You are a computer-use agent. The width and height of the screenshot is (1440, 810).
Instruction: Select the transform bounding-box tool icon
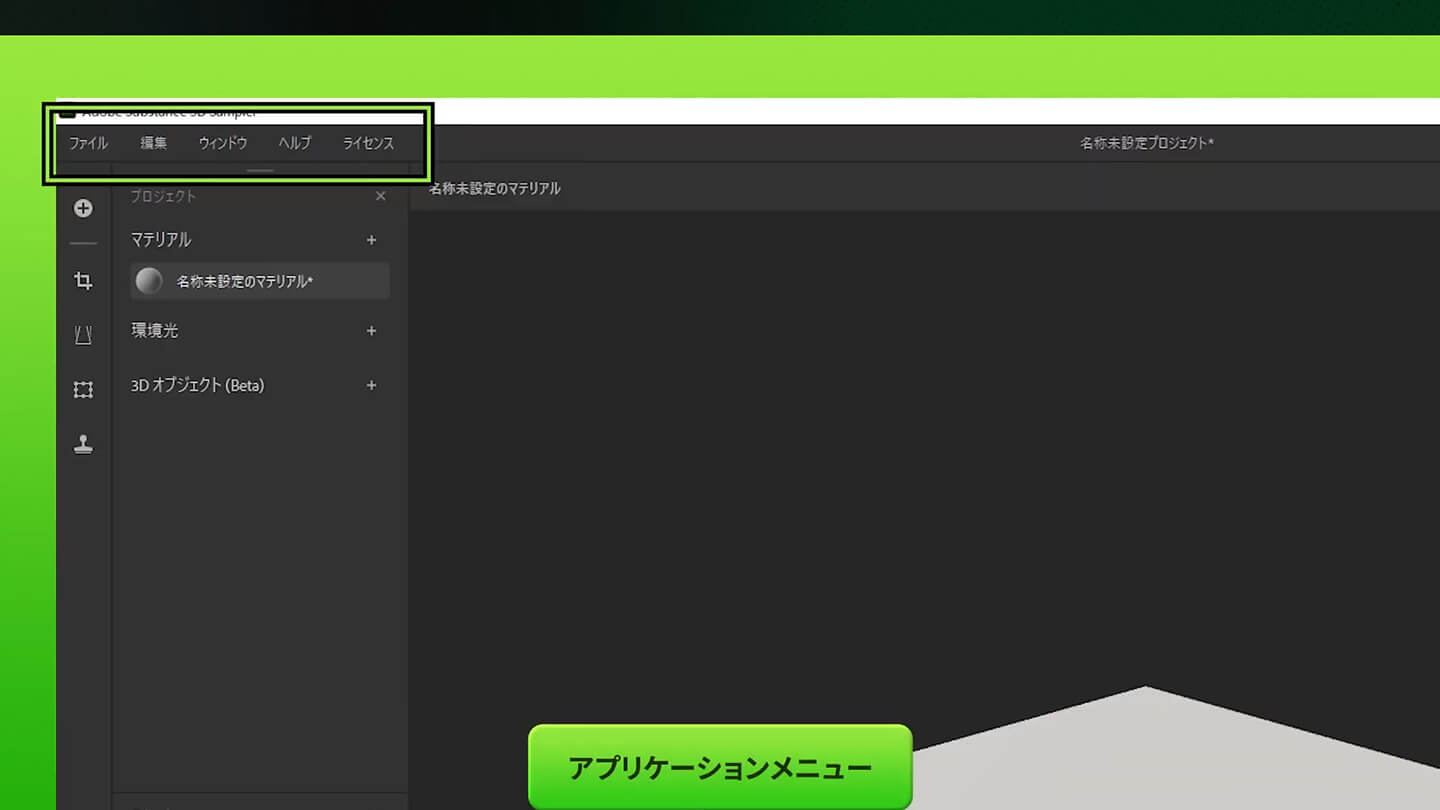pos(83,390)
